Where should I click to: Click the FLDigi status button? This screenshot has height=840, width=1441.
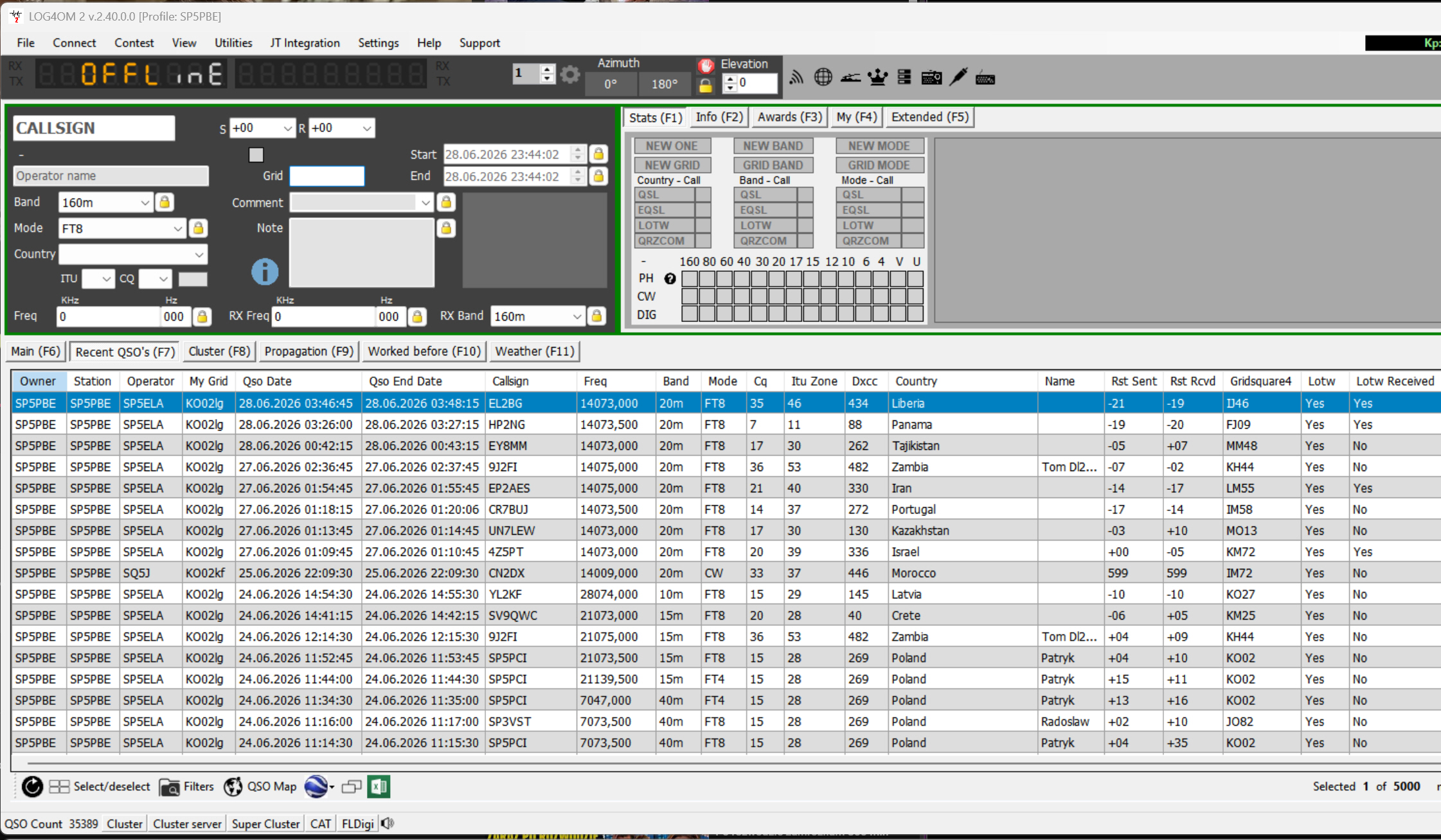(x=357, y=824)
